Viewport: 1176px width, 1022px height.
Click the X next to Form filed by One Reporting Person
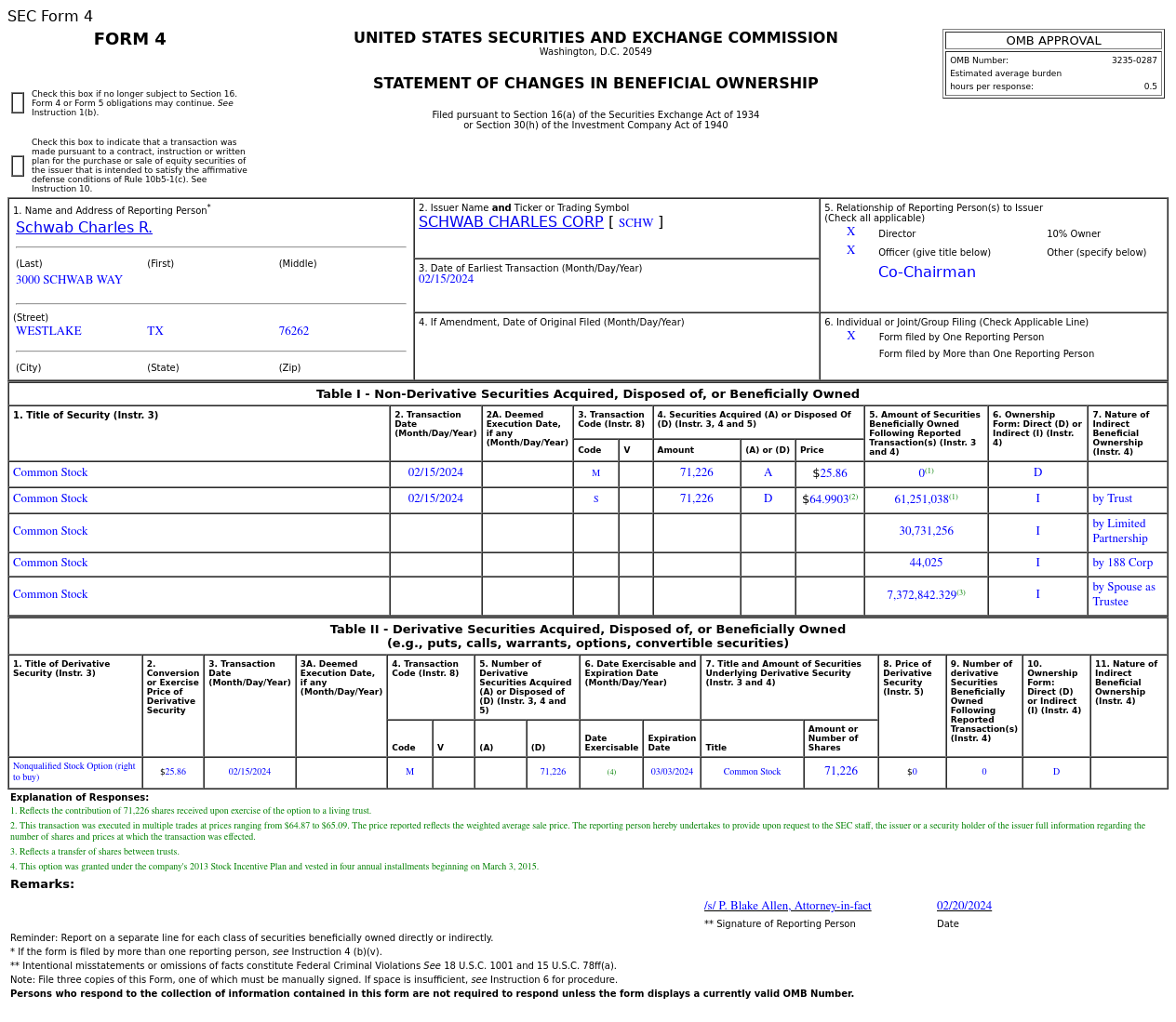(850, 337)
